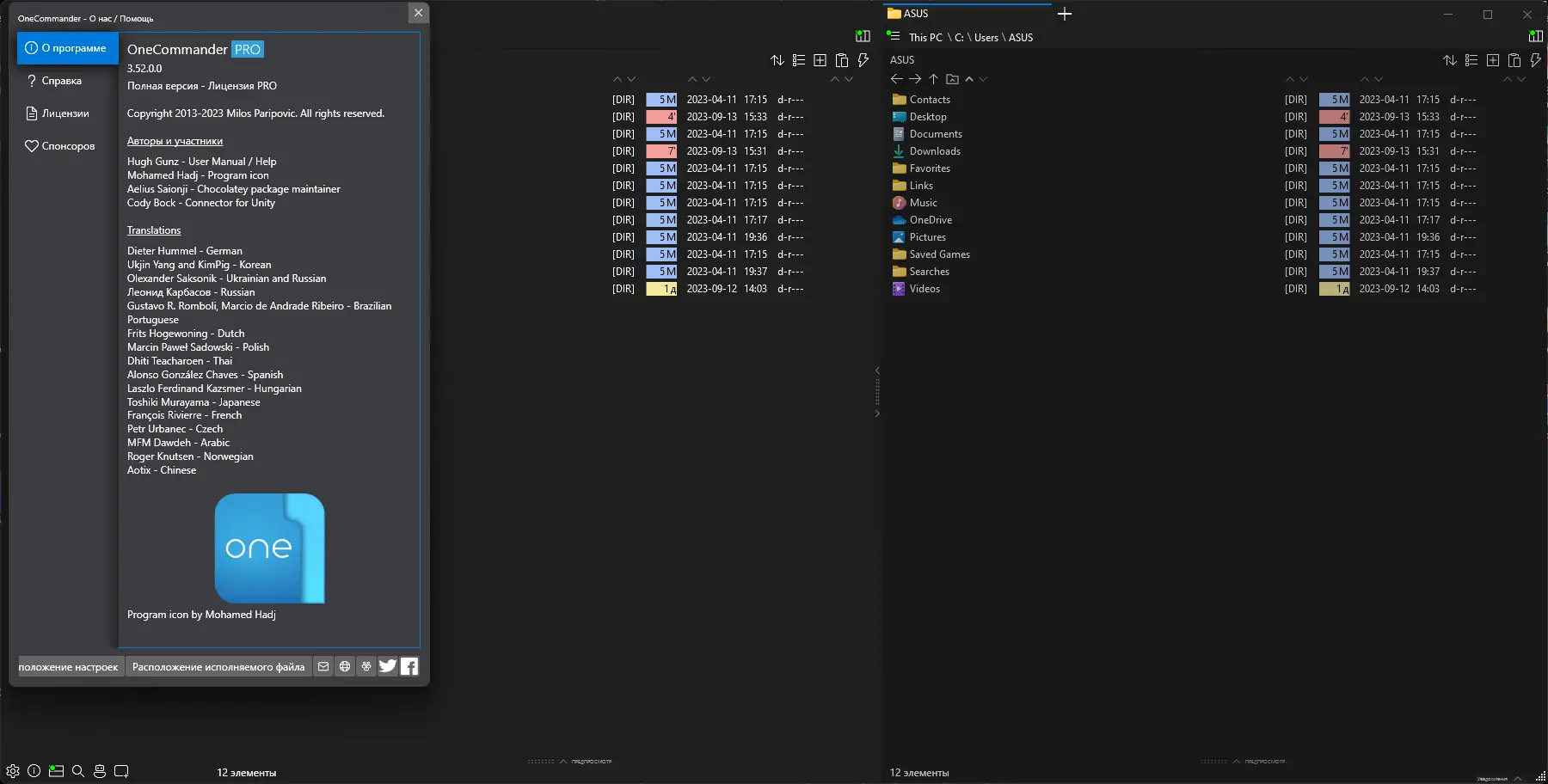Expand the right pane preview ('предпросмотр') chevron
This screenshot has height=784, width=1548.
[1237, 762]
